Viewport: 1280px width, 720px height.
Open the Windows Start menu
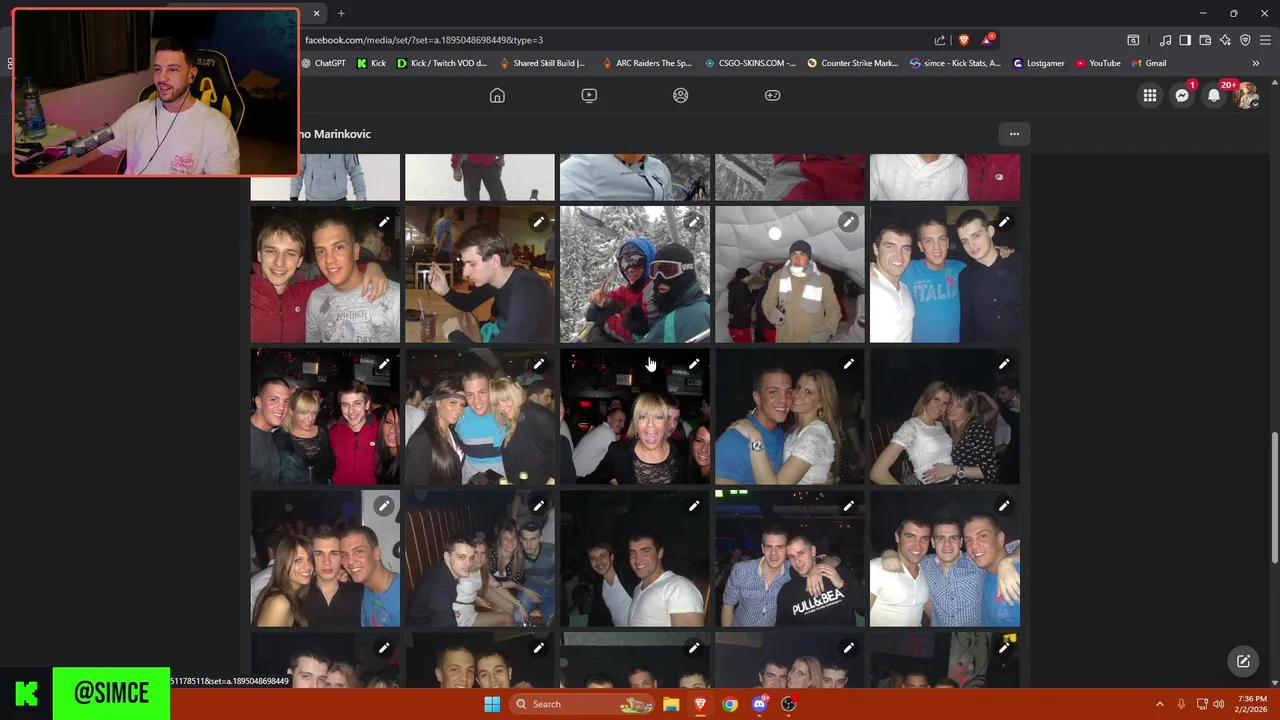pyautogui.click(x=492, y=704)
